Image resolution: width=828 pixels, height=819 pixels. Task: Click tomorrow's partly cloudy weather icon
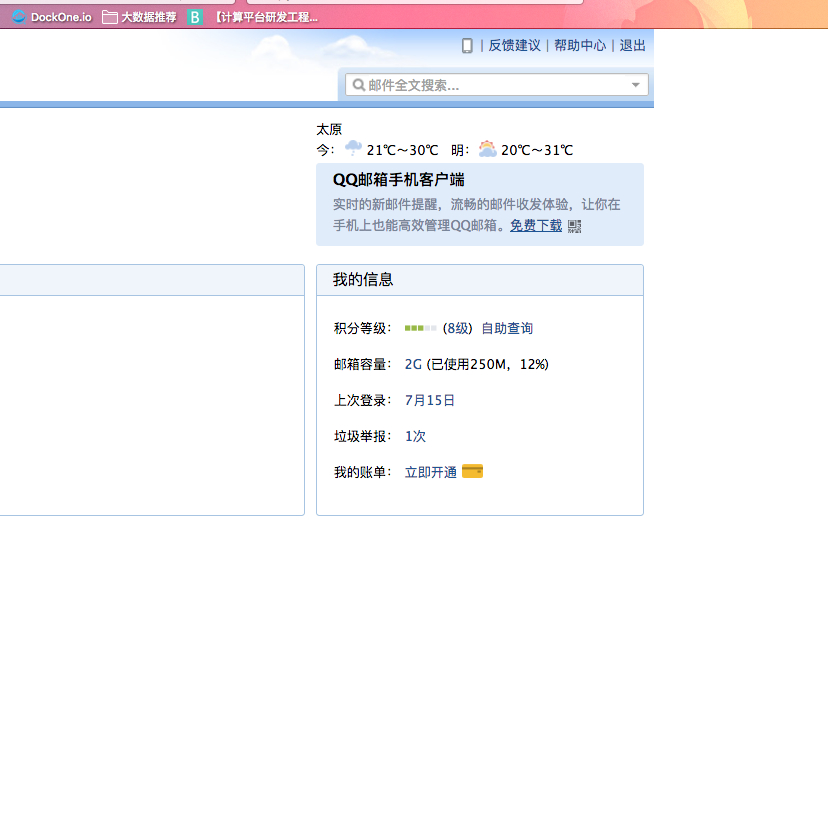[487, 149]
